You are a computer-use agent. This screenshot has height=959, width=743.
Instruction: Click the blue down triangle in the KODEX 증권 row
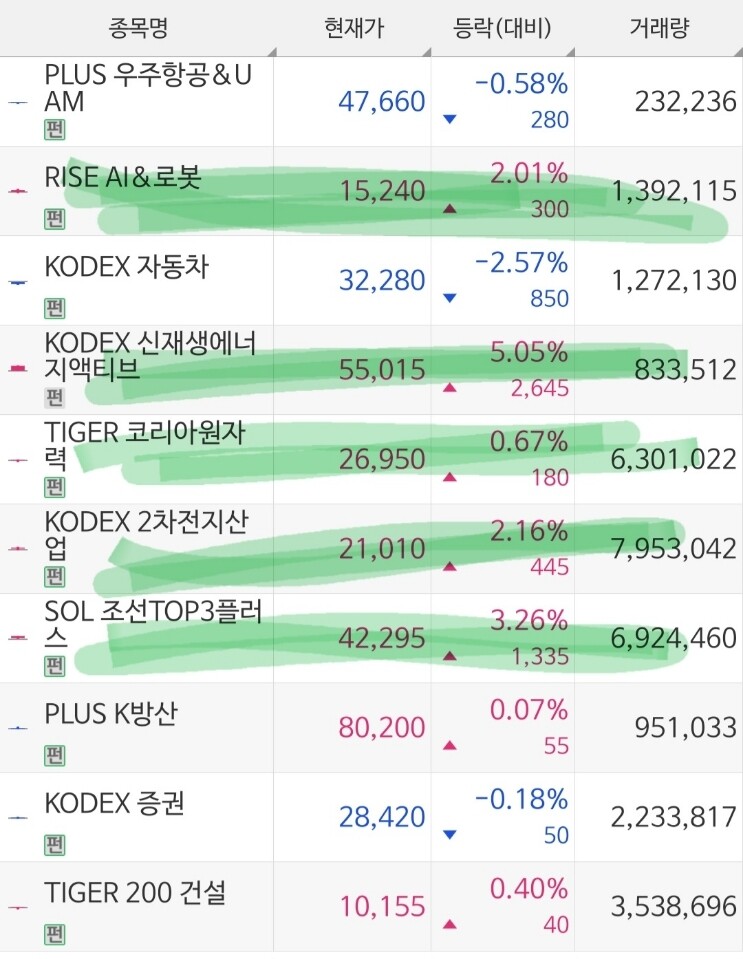(449, 834)
